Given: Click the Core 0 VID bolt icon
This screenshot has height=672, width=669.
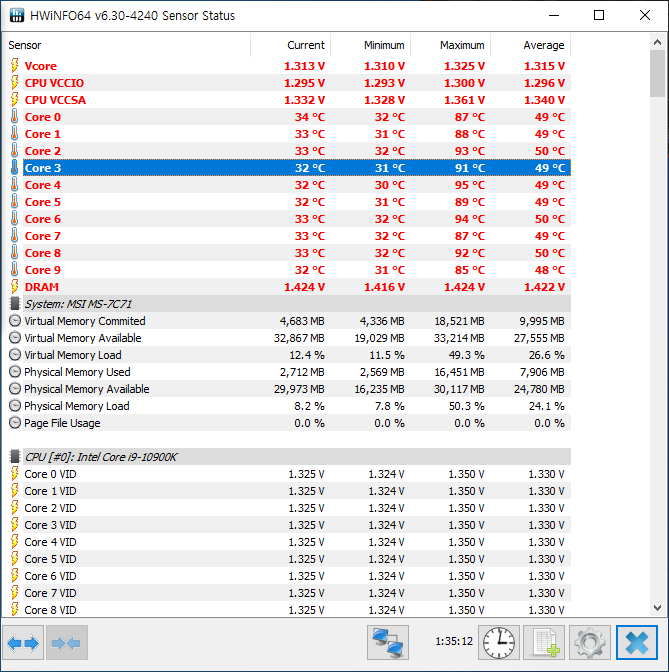Looking at the screenshot, I should pyautogui.click(x=15, y=474).
